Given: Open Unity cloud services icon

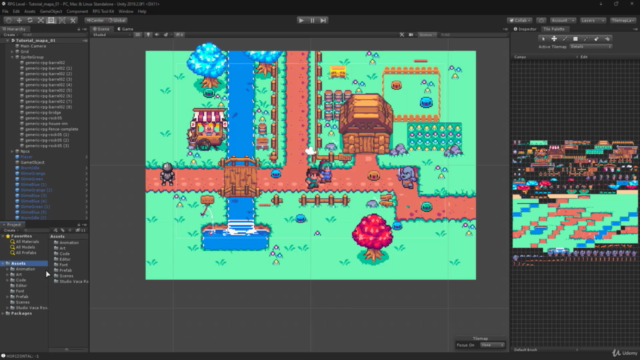Looking at the screenshot, I should click(x=541, y=20).
